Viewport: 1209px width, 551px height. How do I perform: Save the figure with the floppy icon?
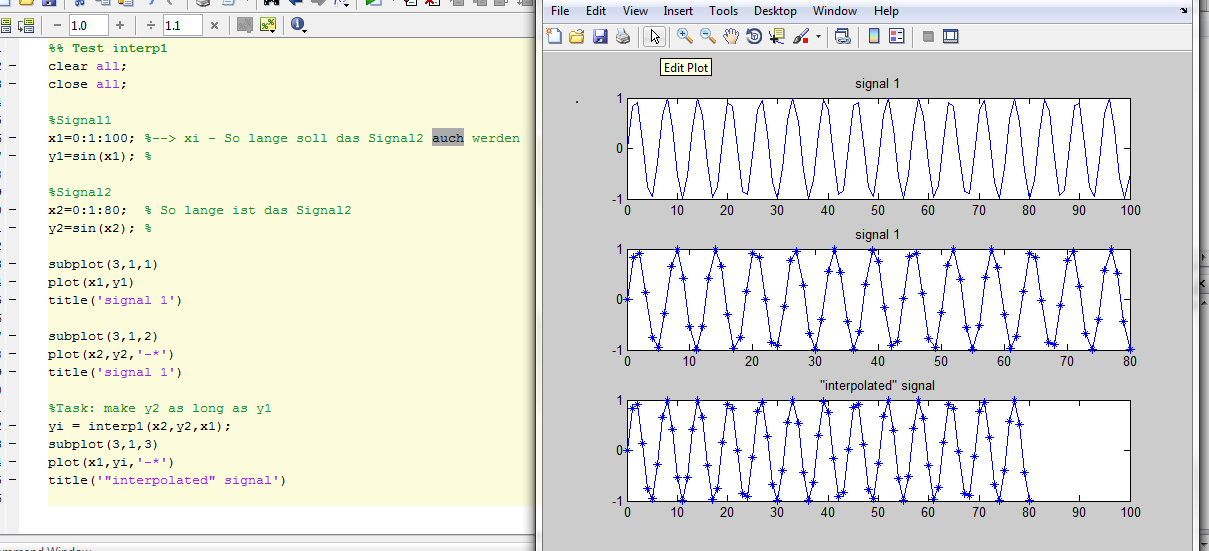[600, 37]
